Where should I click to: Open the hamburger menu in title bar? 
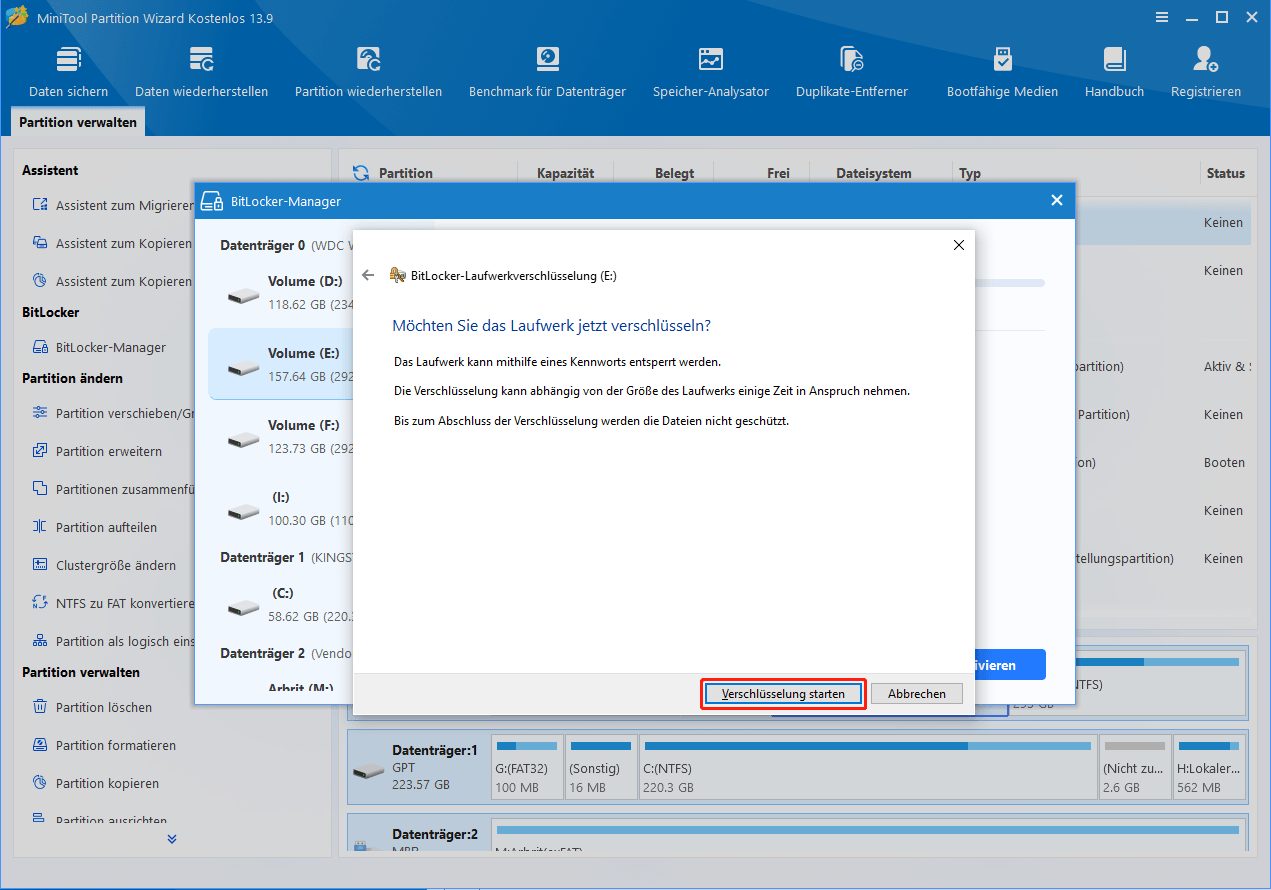pyautogui.click(x=1161, y=17)
